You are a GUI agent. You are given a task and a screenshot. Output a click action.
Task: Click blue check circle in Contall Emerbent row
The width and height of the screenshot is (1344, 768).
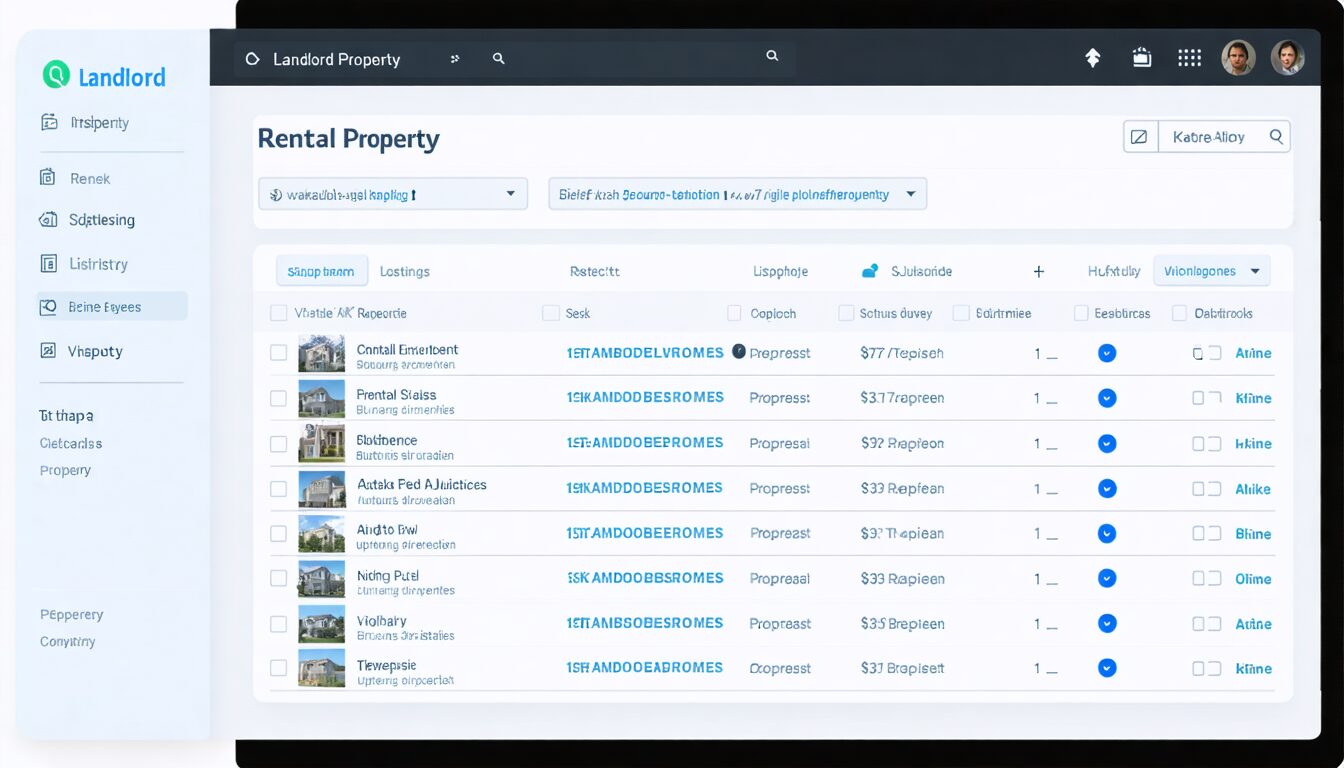coord(1107,353)
